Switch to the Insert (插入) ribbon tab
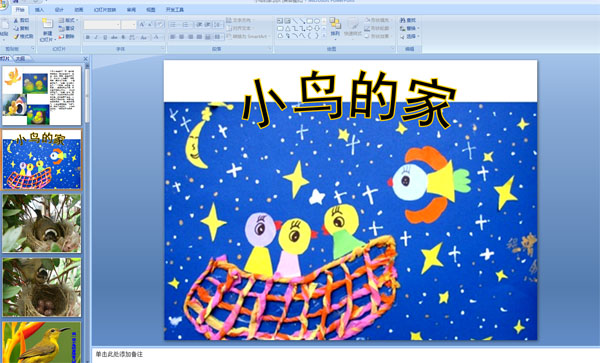Image resolution: width=600 pixels, height=363 pixels. [x=39, y=10]
